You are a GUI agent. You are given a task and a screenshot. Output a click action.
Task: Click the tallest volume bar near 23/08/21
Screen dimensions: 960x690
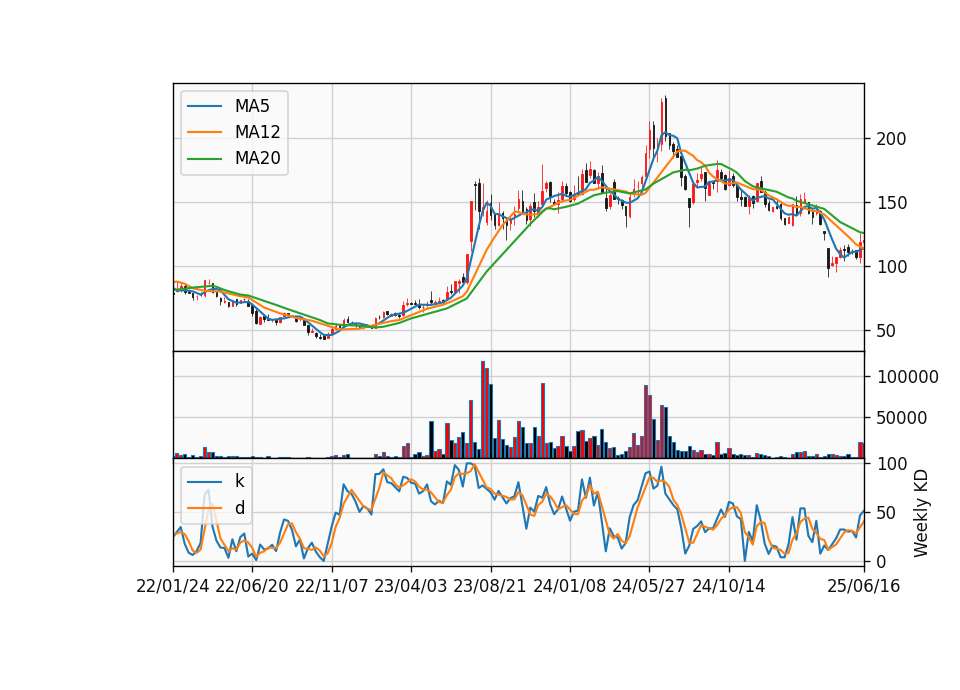click(x=483, y=410)
